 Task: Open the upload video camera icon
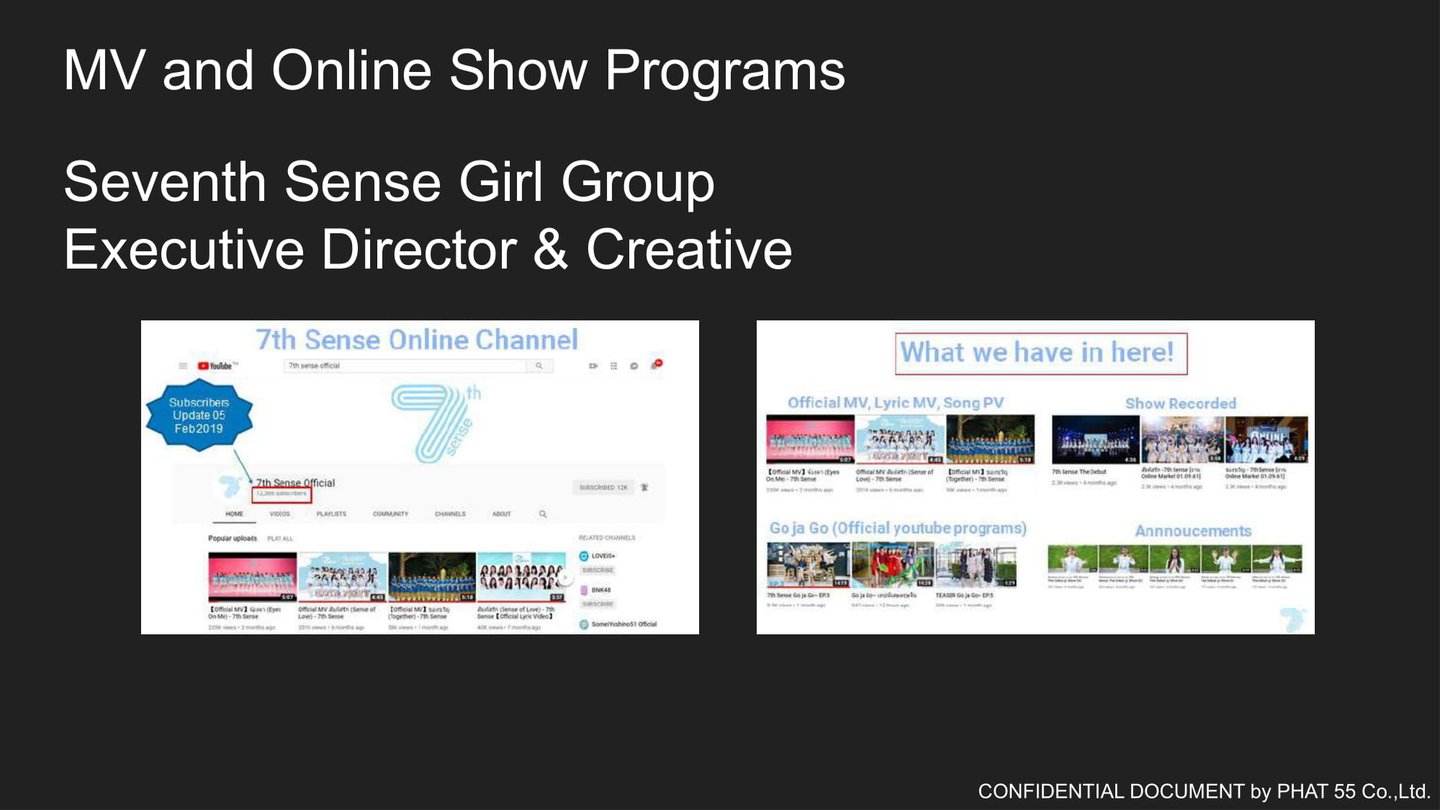593,366
